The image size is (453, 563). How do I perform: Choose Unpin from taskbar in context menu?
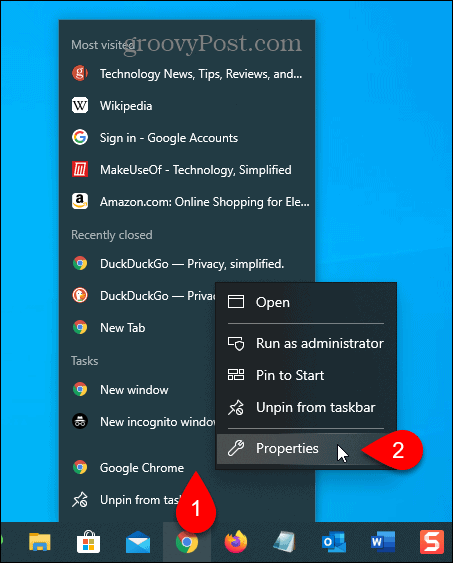(x=306, y=408)
